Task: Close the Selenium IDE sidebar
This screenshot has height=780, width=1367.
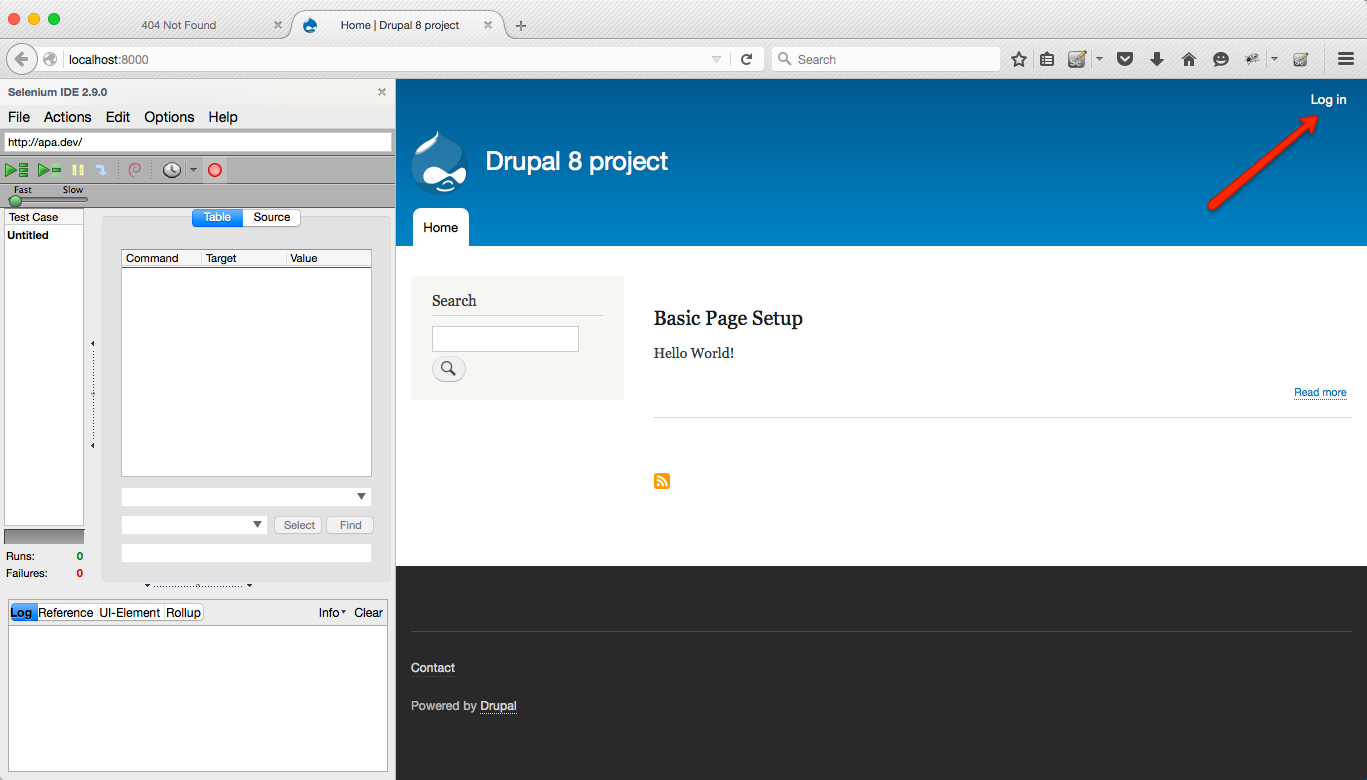Action: pos(381,92)
